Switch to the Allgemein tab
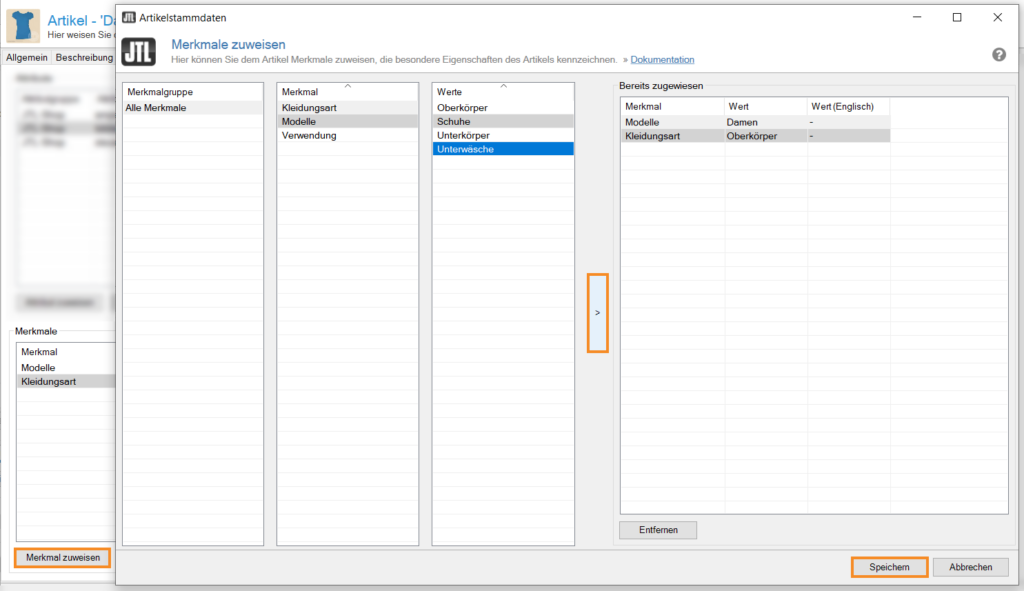The width and height of the screenshot is (1024, 591). tap(26, 58)
